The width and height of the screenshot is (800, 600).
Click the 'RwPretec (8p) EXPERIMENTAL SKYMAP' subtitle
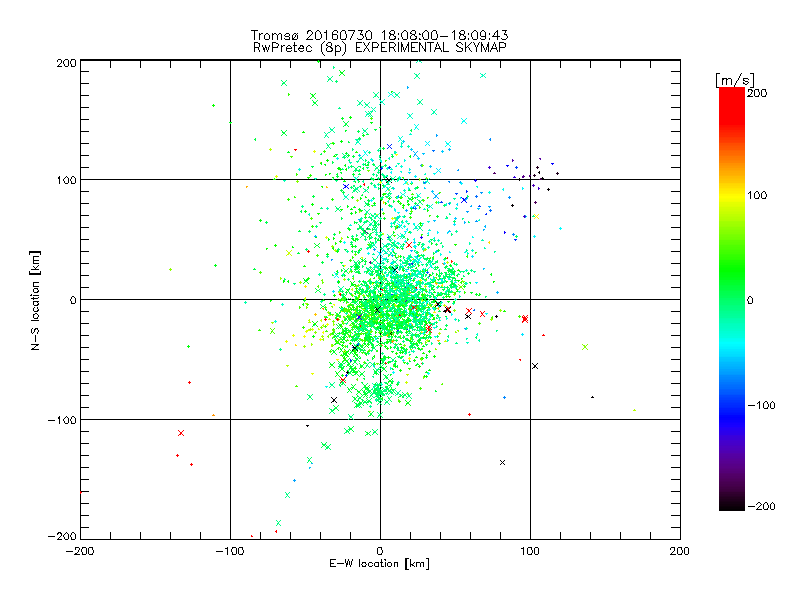point(380,47)
